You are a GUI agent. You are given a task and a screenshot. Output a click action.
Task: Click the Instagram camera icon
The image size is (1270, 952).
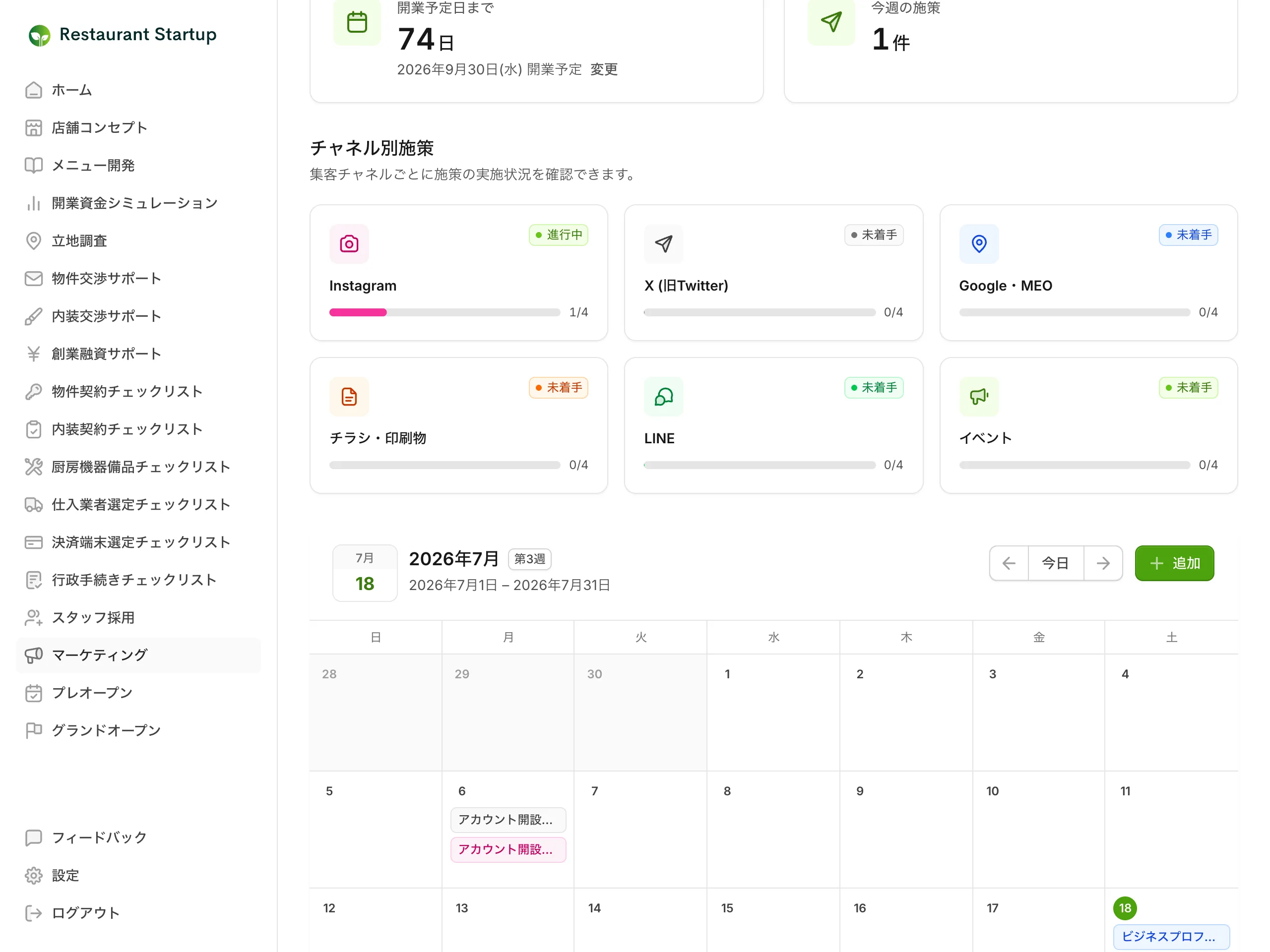(x=349, y=244)
